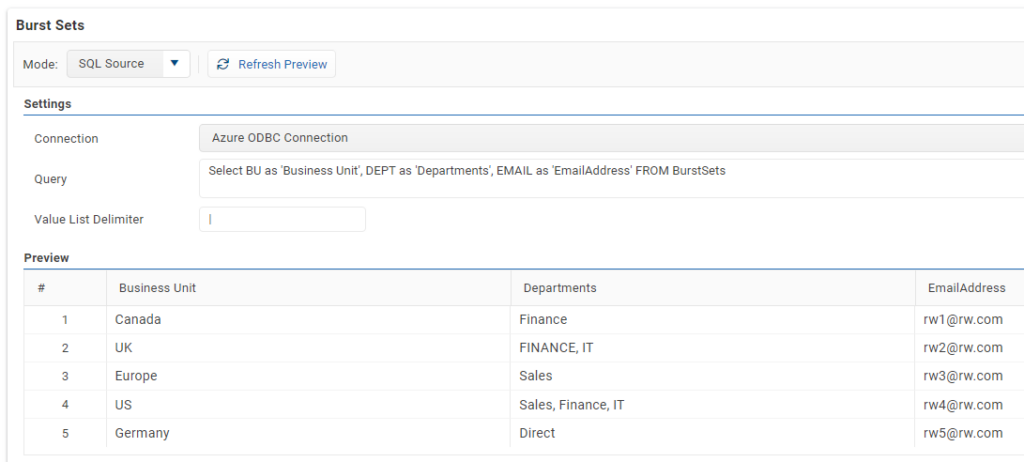
Task: Select the Canada row in preview
Action: [x=138, y=320]
